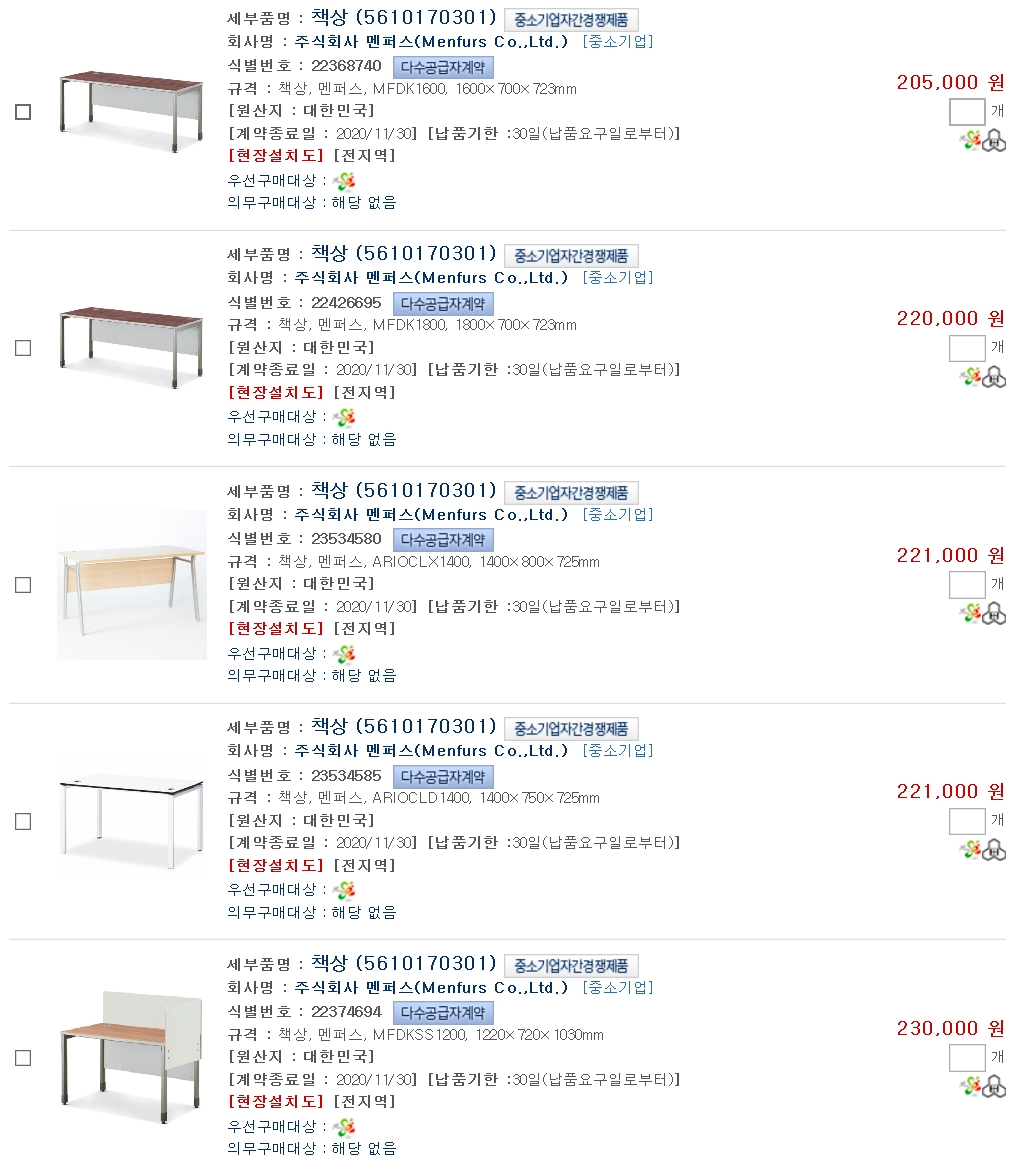The width and height of the screenshot is (1019, 1170).
Task: Click the 우선구매대상 icon for the MFDKSS1200 desk
Action: (344, 1127)
